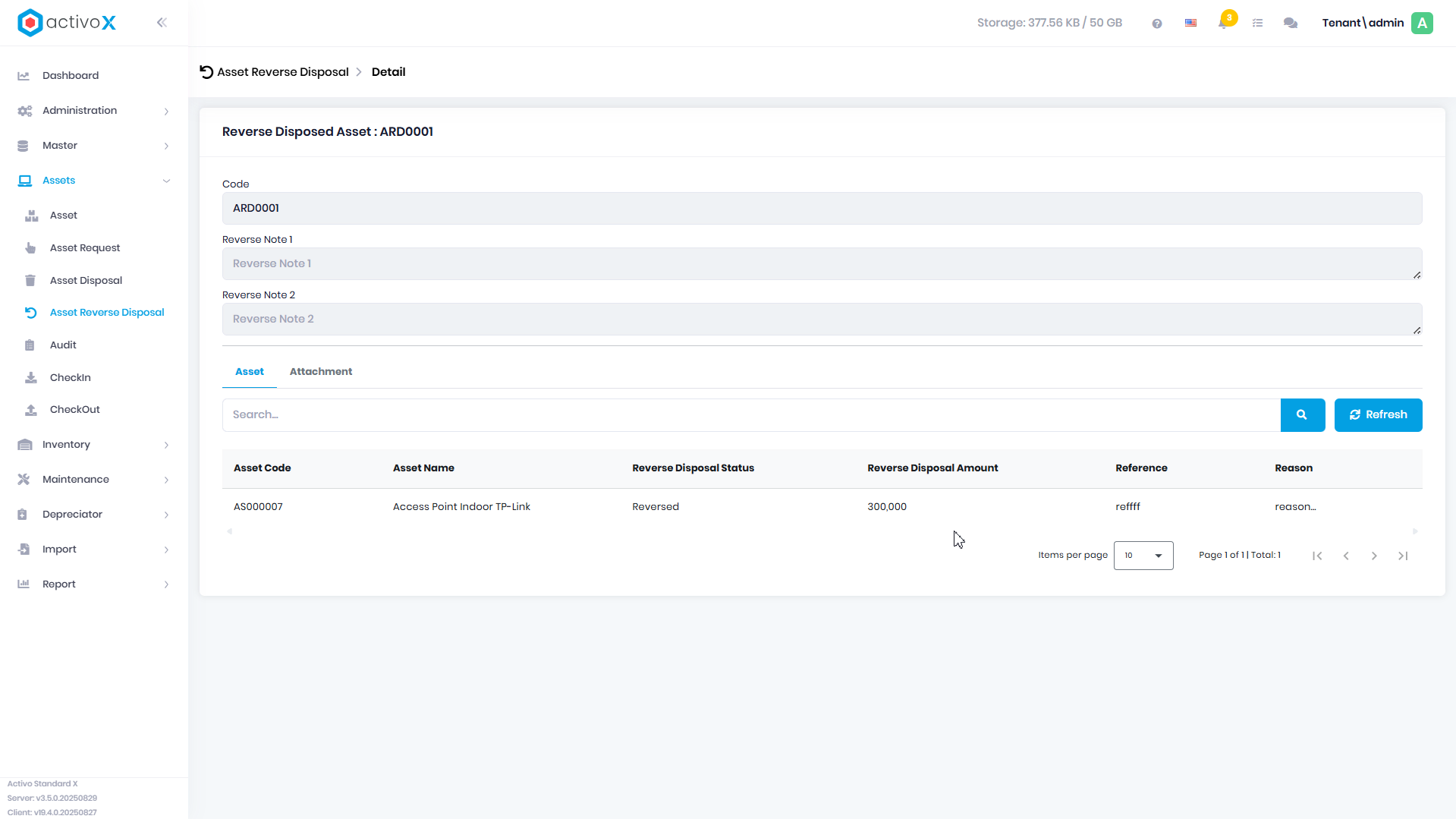Click Asset Disposal trash icon
1456x819 pixels.
click(x=30, y=281)
